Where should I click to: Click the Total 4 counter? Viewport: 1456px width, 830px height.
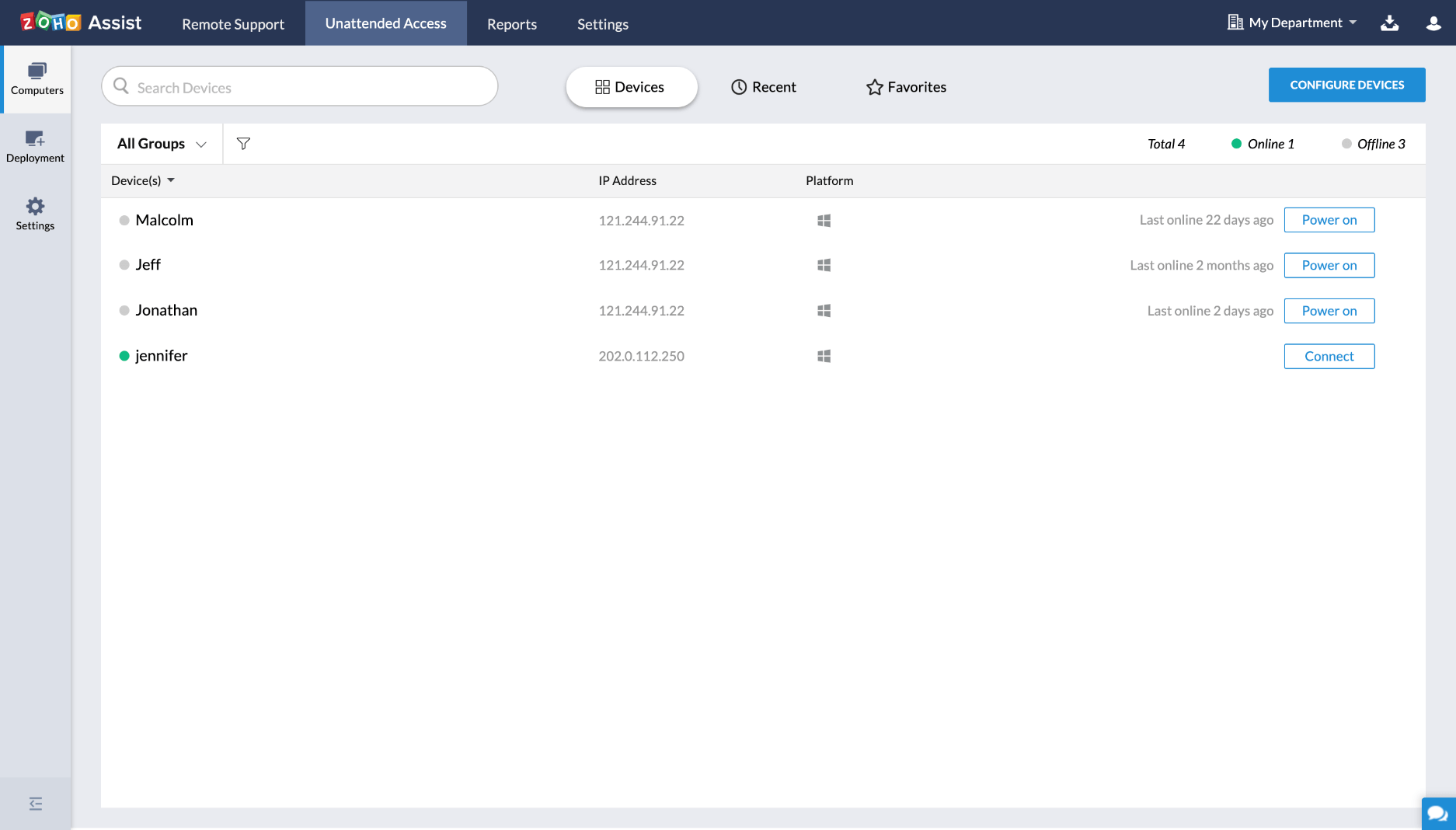(x=1165, y=144)
